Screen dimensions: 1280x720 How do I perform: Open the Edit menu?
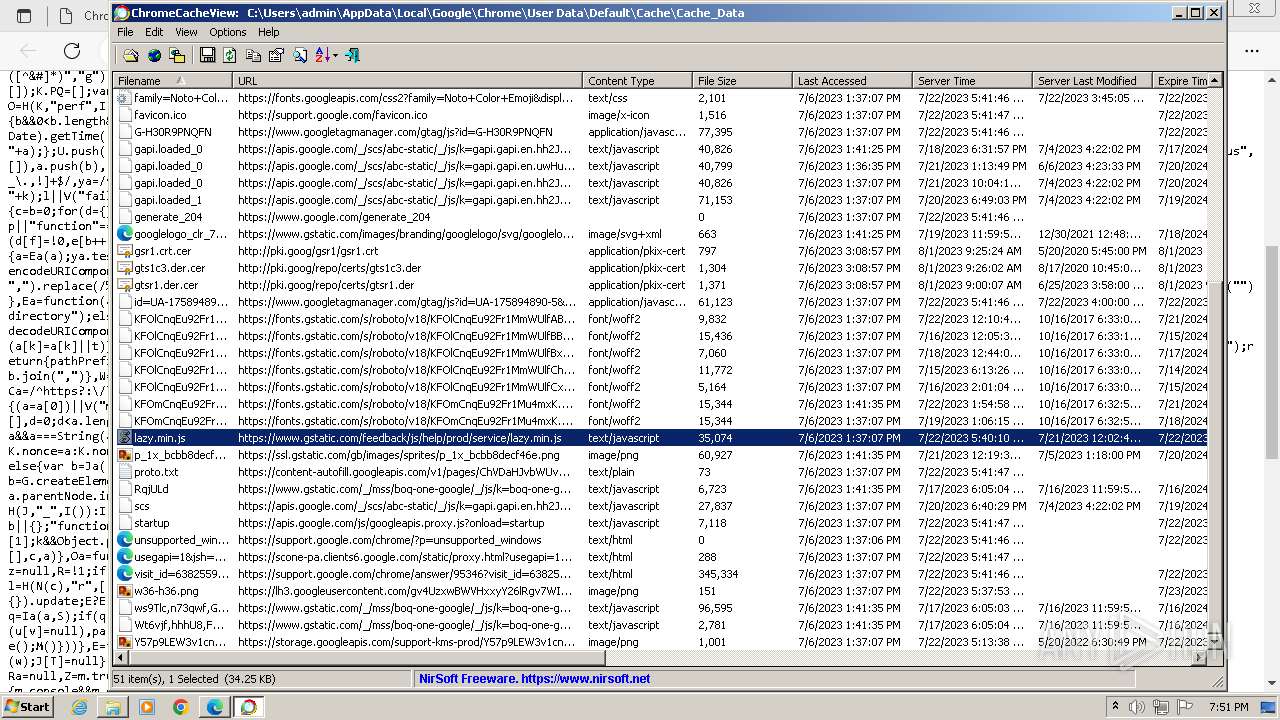154,32
